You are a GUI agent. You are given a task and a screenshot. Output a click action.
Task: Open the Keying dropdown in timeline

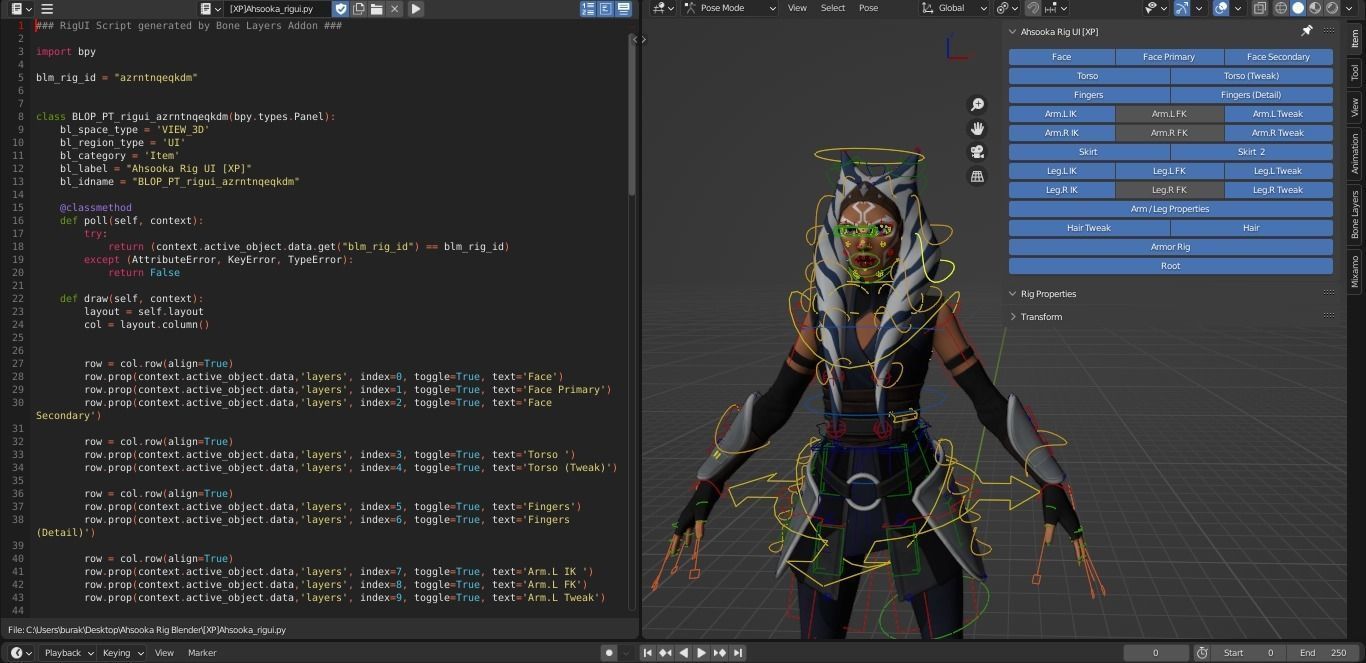coord(122,653)
